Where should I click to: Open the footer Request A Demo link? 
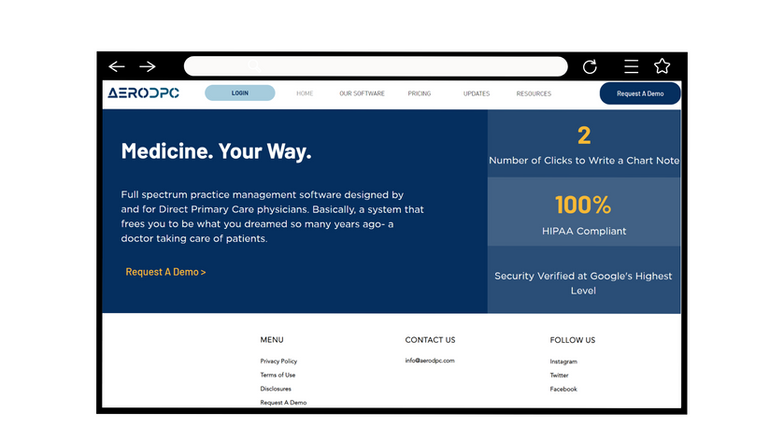284,402
